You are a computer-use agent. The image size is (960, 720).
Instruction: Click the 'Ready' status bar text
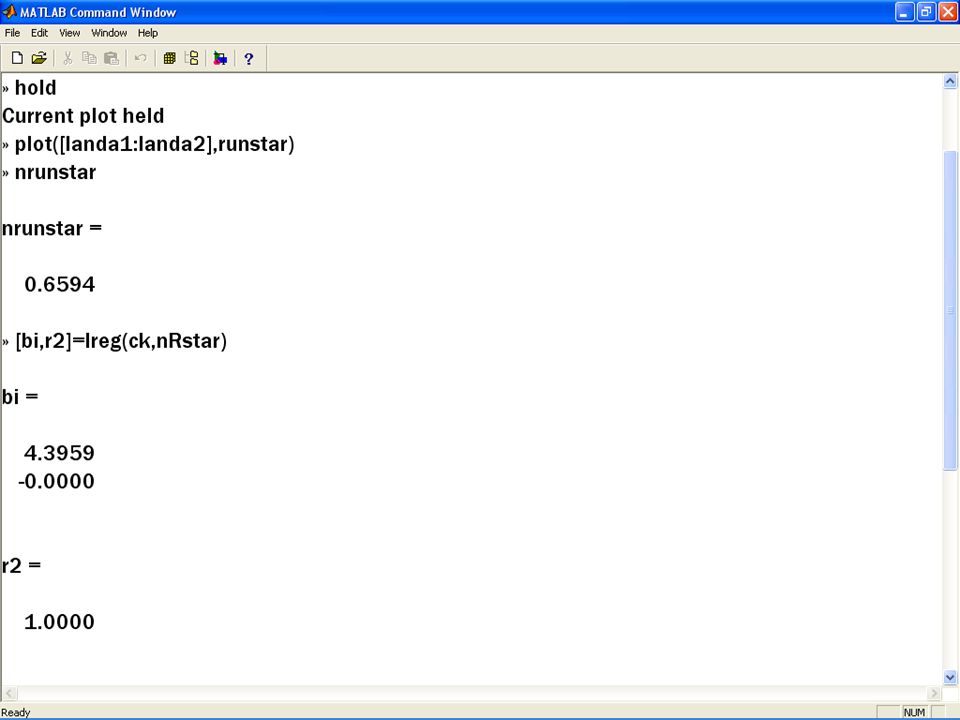(15, 713)
